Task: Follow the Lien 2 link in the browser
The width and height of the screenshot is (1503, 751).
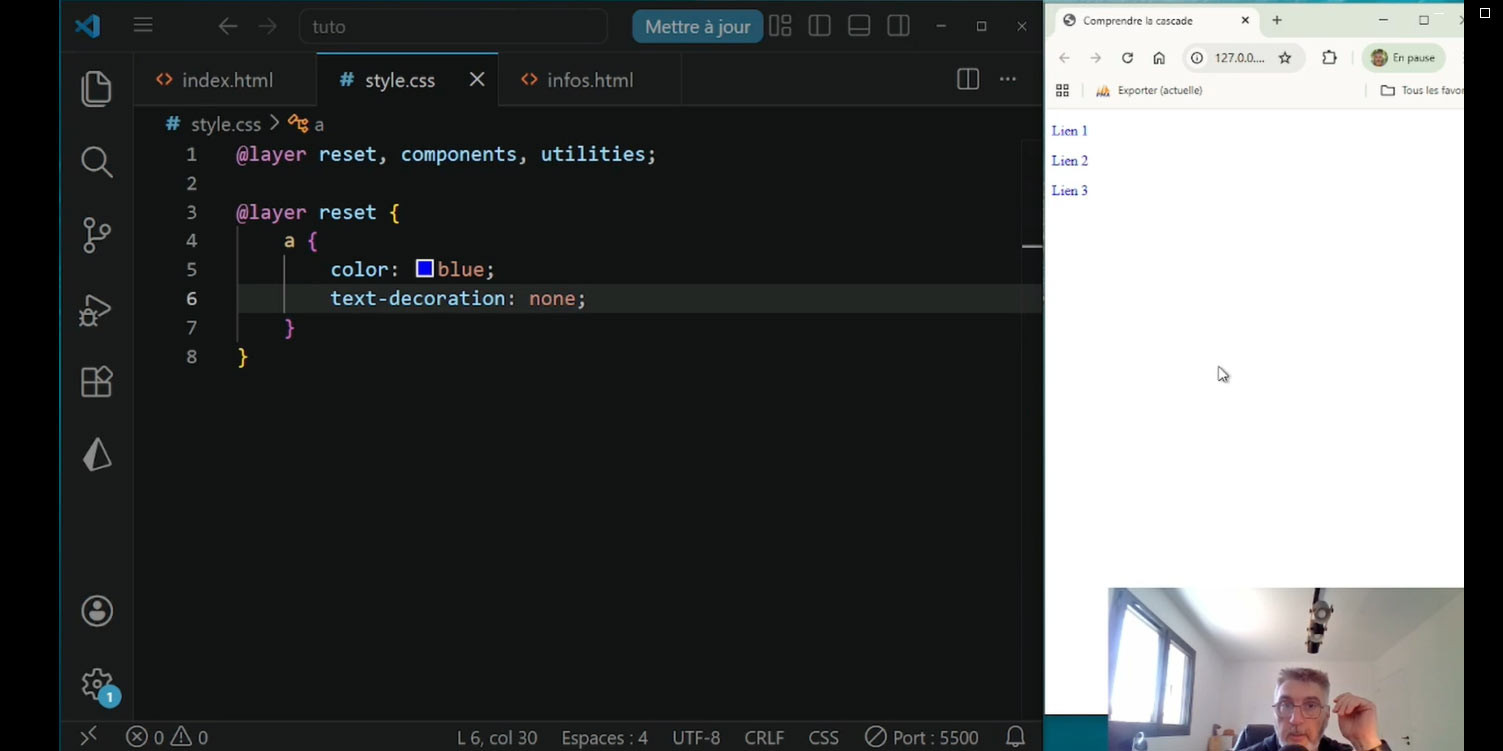Action: [1069, 161]
